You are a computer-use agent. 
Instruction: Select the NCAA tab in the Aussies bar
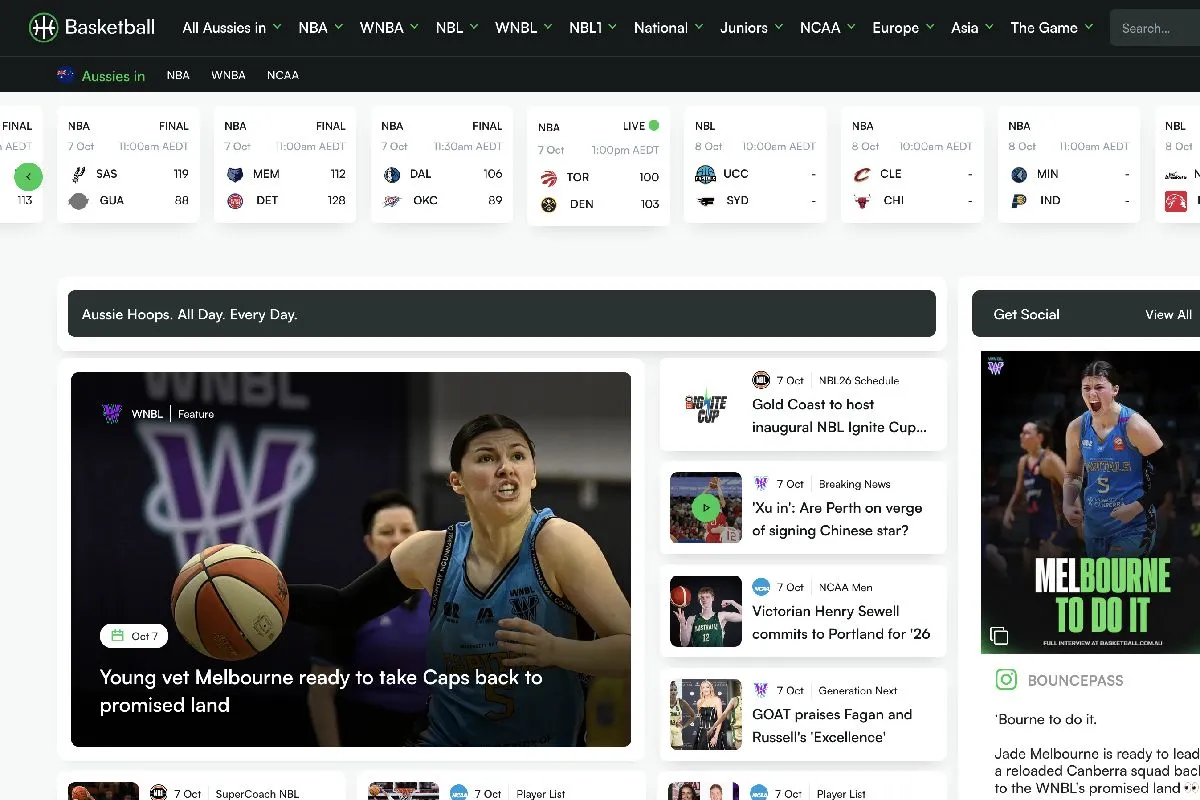pyautogui.click(x=283, y=75)
